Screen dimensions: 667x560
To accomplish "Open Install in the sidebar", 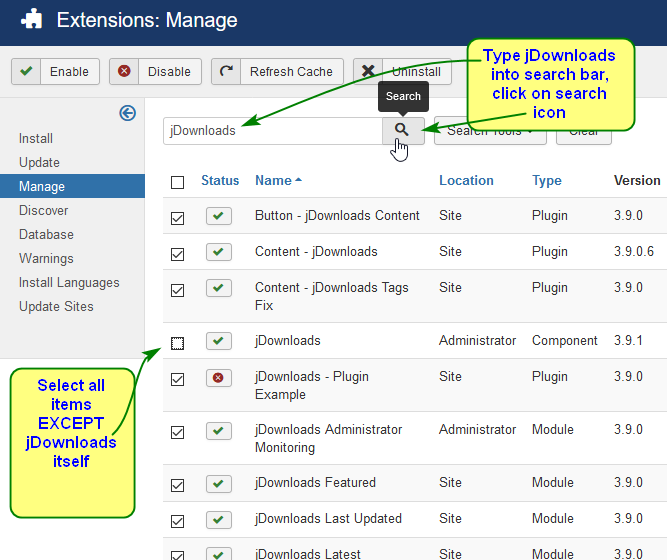I will click(x=36, y=138).
